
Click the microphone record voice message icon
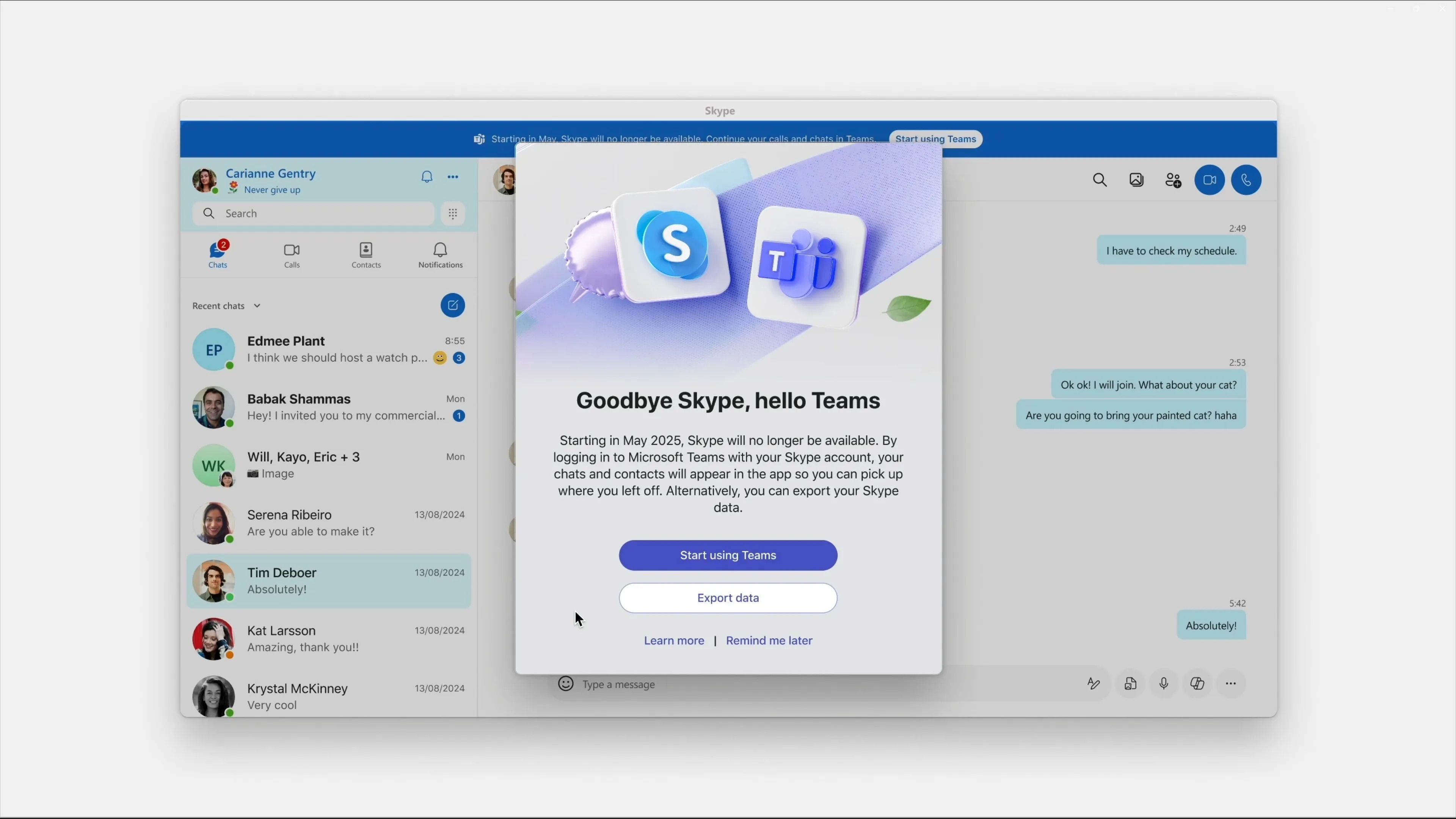[x=1164, y=684]
